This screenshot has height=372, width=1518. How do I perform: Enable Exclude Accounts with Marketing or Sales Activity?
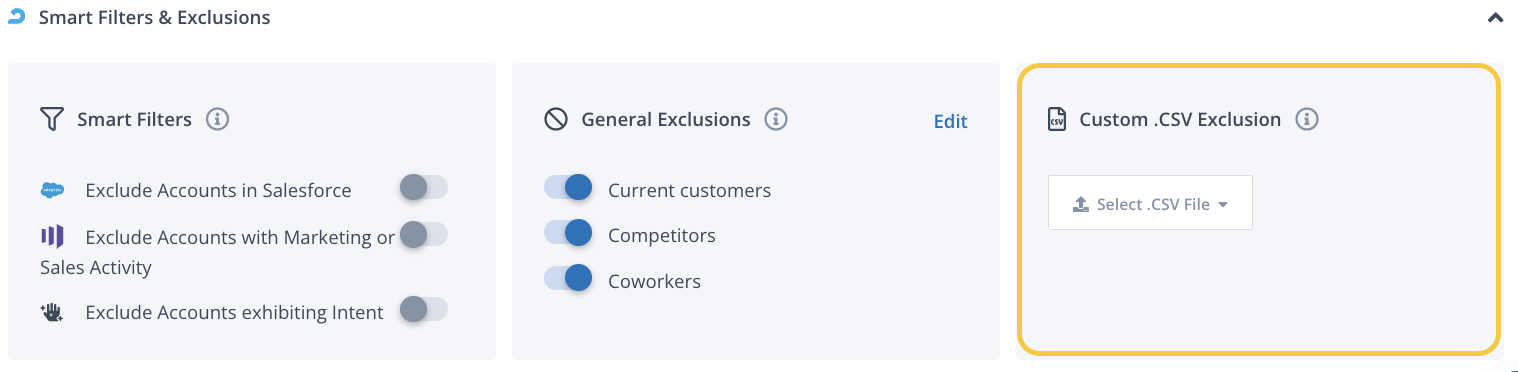click(423, 234)
